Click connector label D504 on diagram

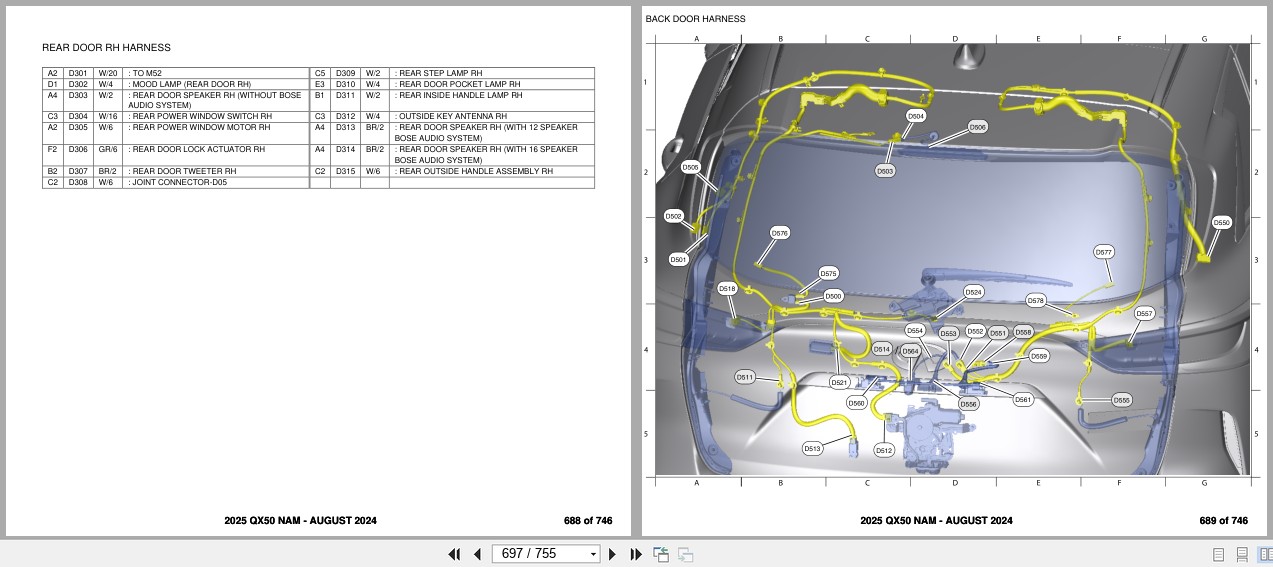(x=916, y=116)
